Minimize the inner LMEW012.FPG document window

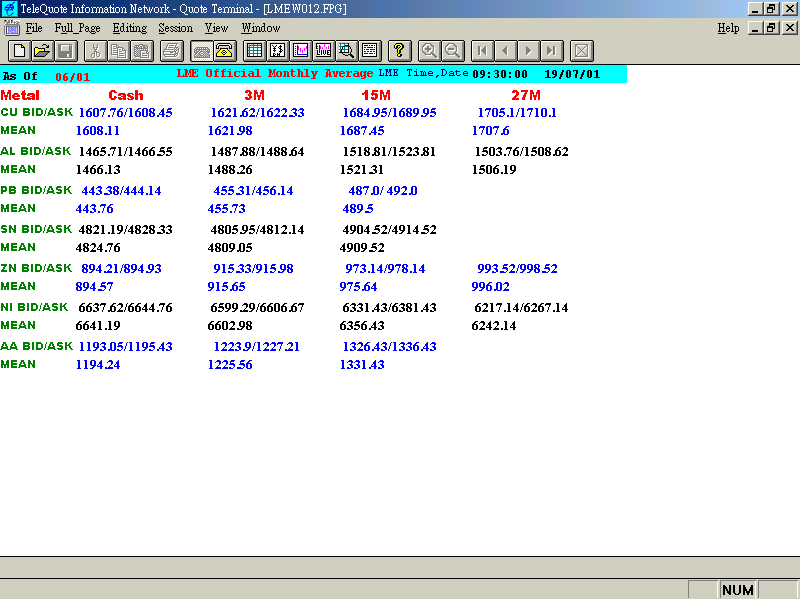tap(755, 28)
